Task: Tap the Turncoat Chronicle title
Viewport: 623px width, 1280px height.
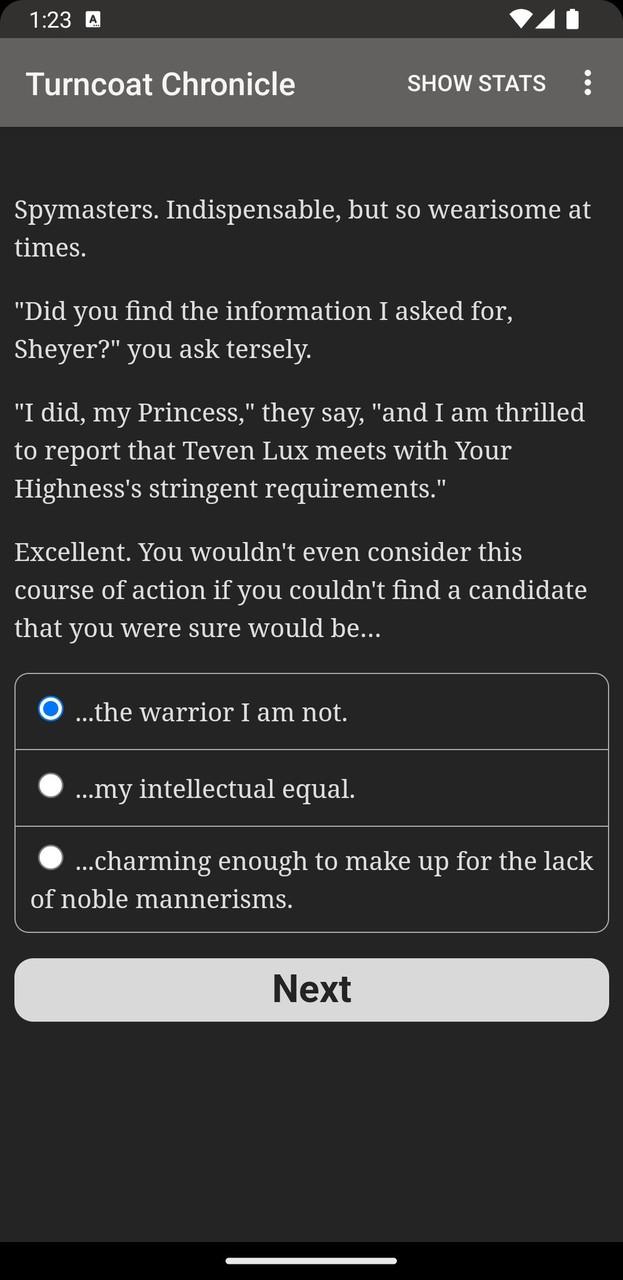Action: (160, 84)
